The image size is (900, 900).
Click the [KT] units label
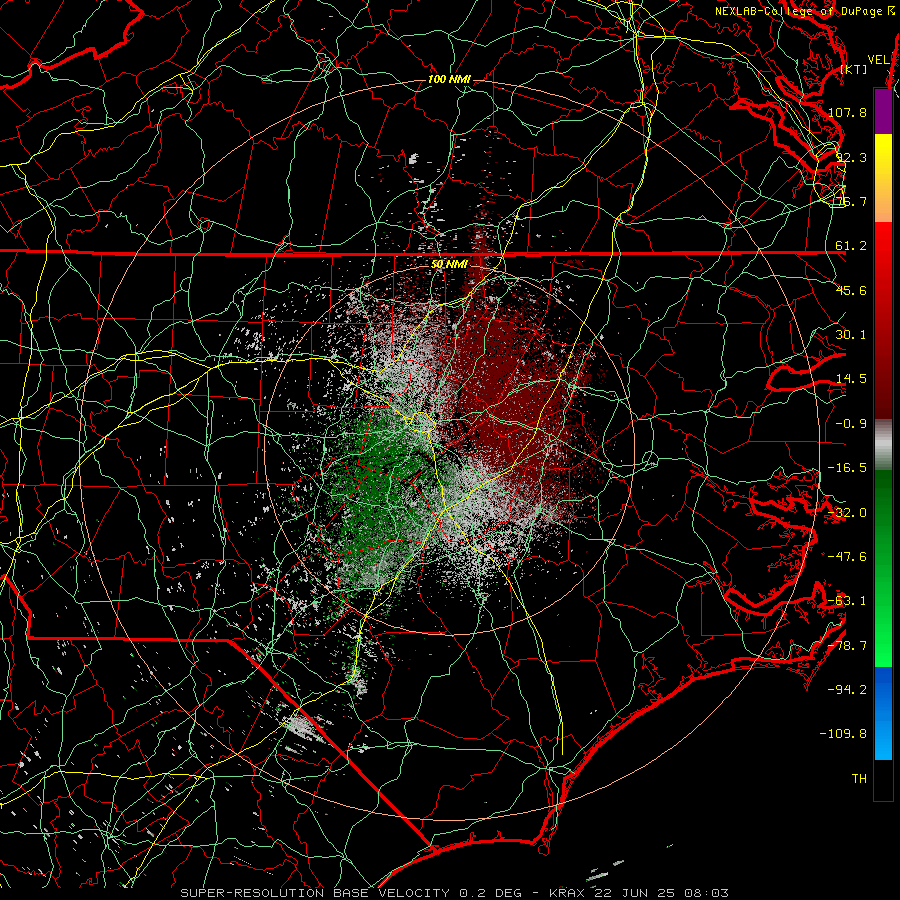(x=854, y=69)
